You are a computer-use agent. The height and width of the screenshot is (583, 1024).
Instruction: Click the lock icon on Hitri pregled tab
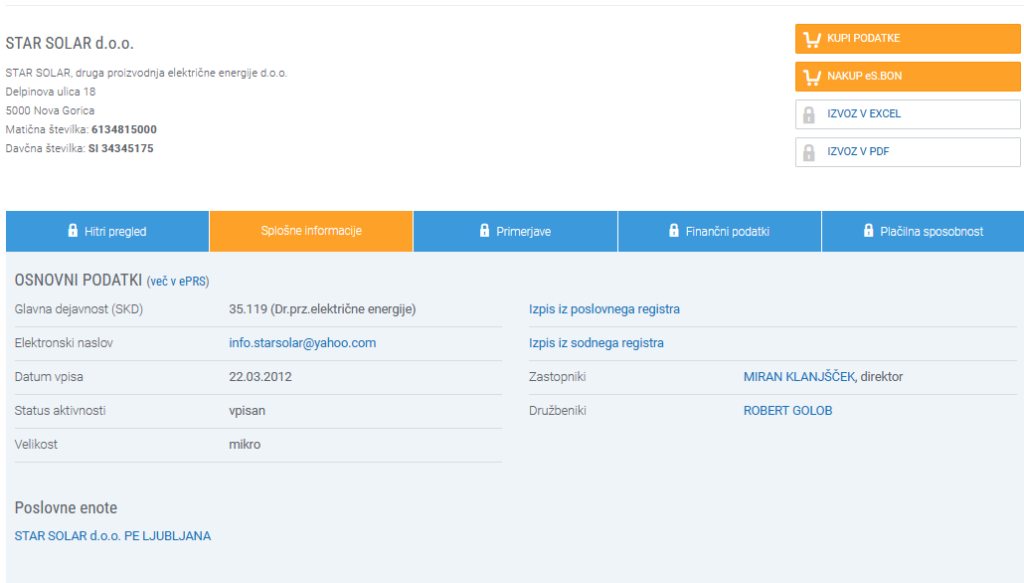[x=72, y=230]
